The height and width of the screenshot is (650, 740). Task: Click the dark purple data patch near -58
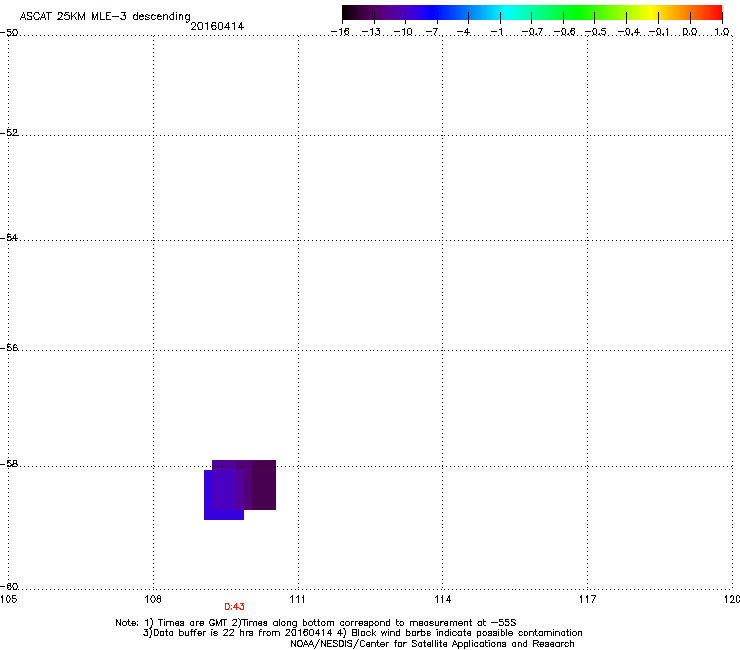click(264, 485)
